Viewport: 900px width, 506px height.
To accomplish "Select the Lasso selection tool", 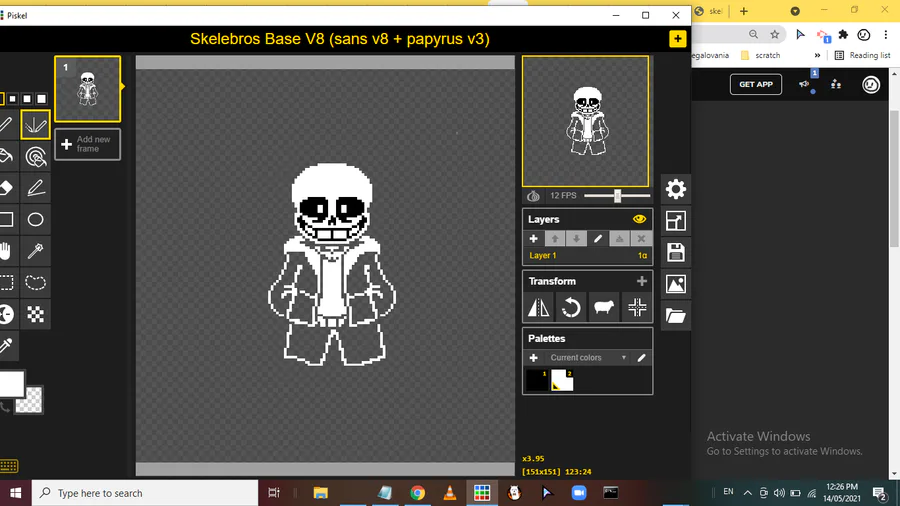I will pos(35,282).
